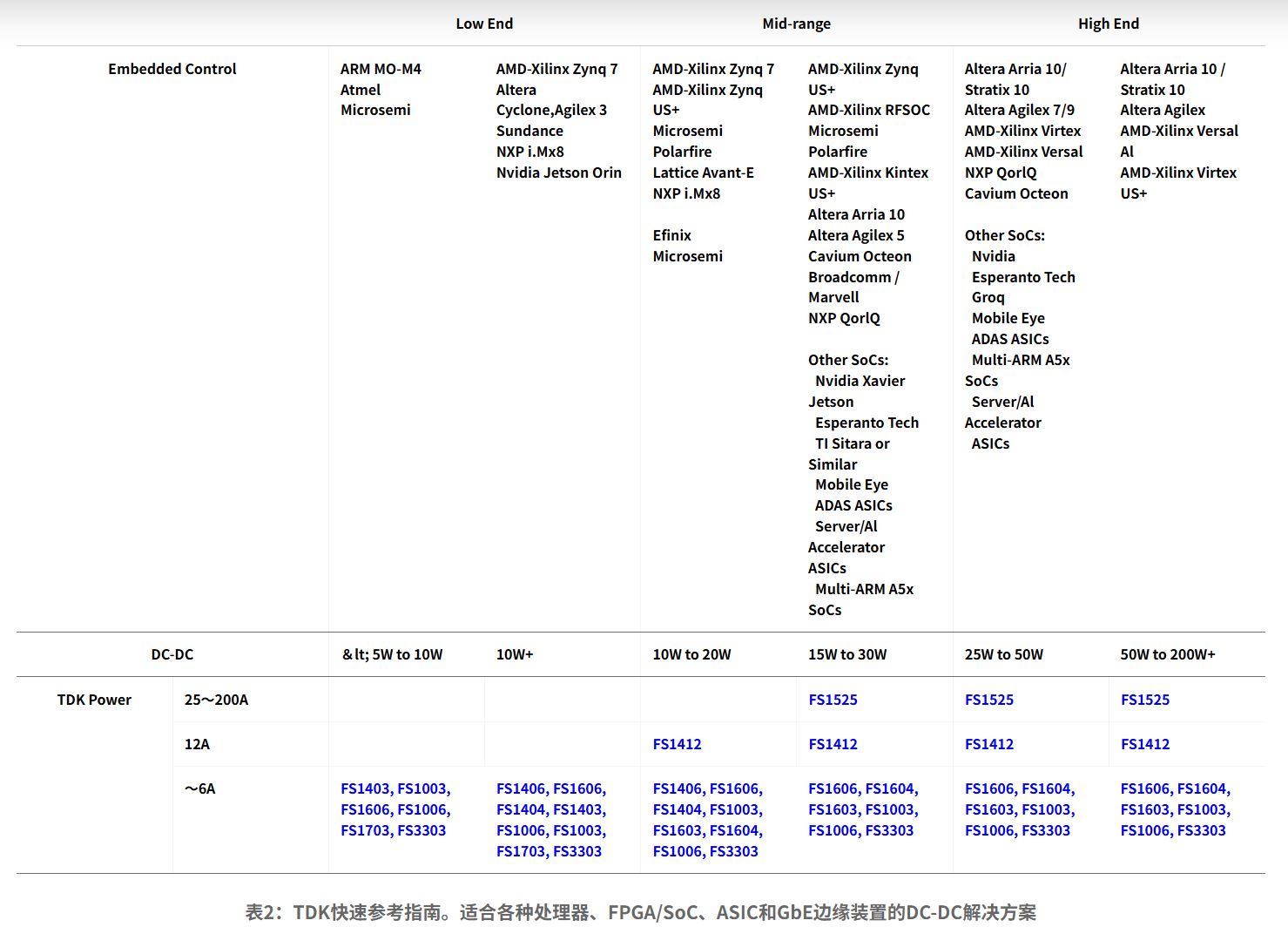The width and height of the screenshot is (1288, 927).
Task: Click the 50W to 200W+ cell
Action: click(x=1167, y=654)
